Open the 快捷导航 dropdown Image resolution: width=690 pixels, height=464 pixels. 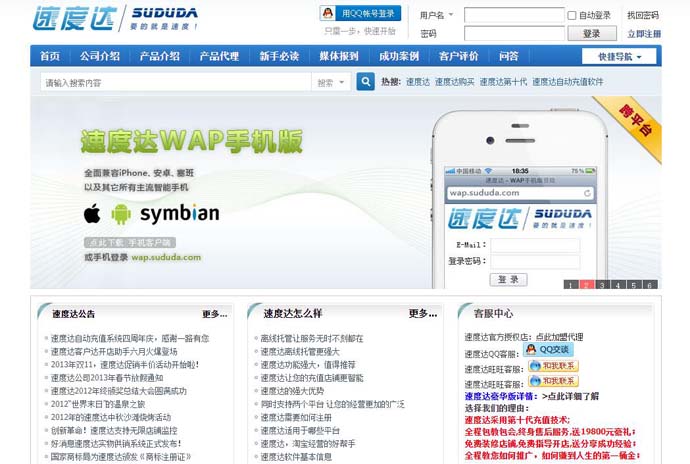coord(621,56)
